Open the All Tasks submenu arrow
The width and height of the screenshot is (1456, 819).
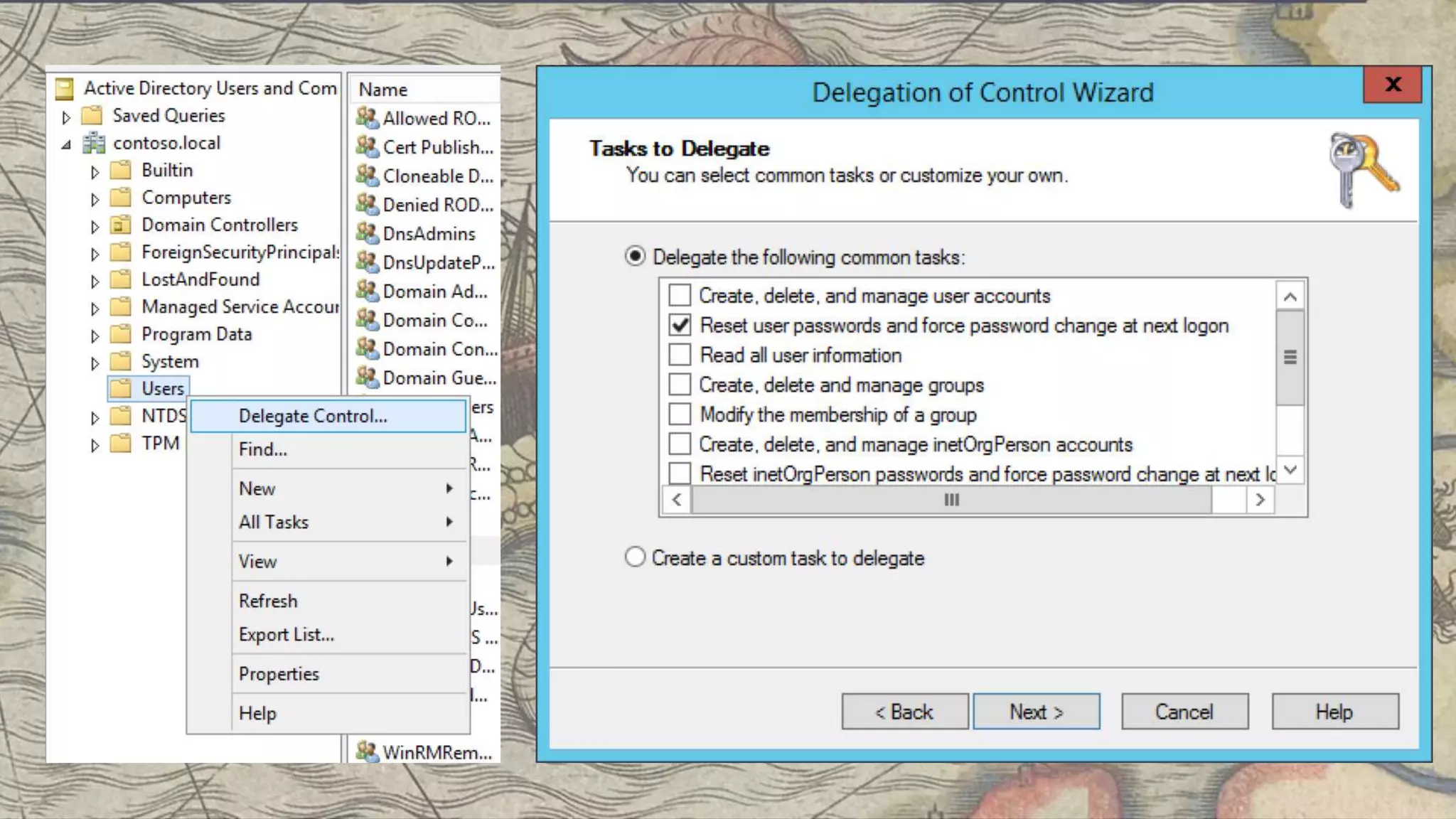(x=449, y=522)
